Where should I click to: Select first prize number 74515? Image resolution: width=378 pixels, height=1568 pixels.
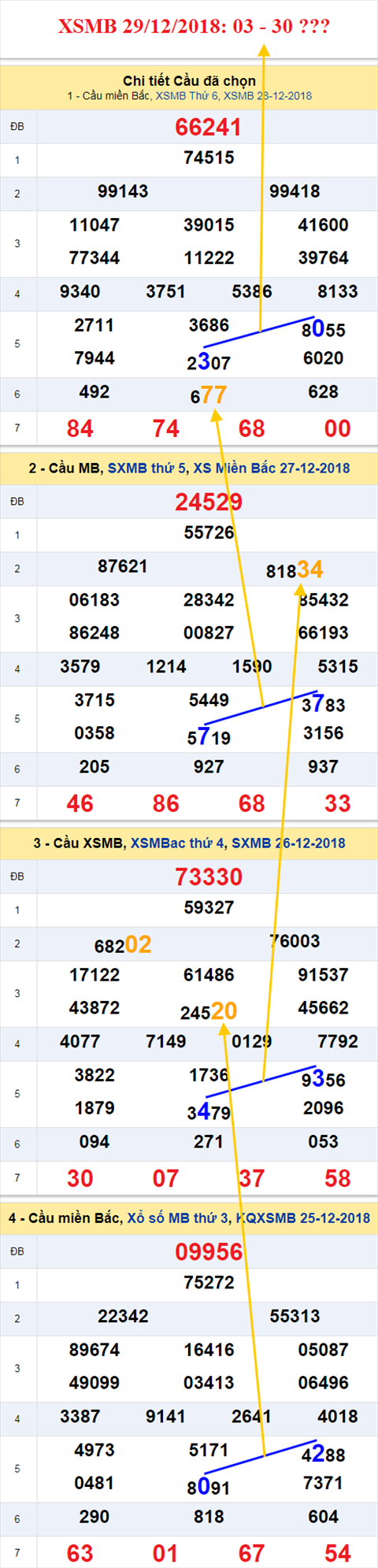click(209, 158)
